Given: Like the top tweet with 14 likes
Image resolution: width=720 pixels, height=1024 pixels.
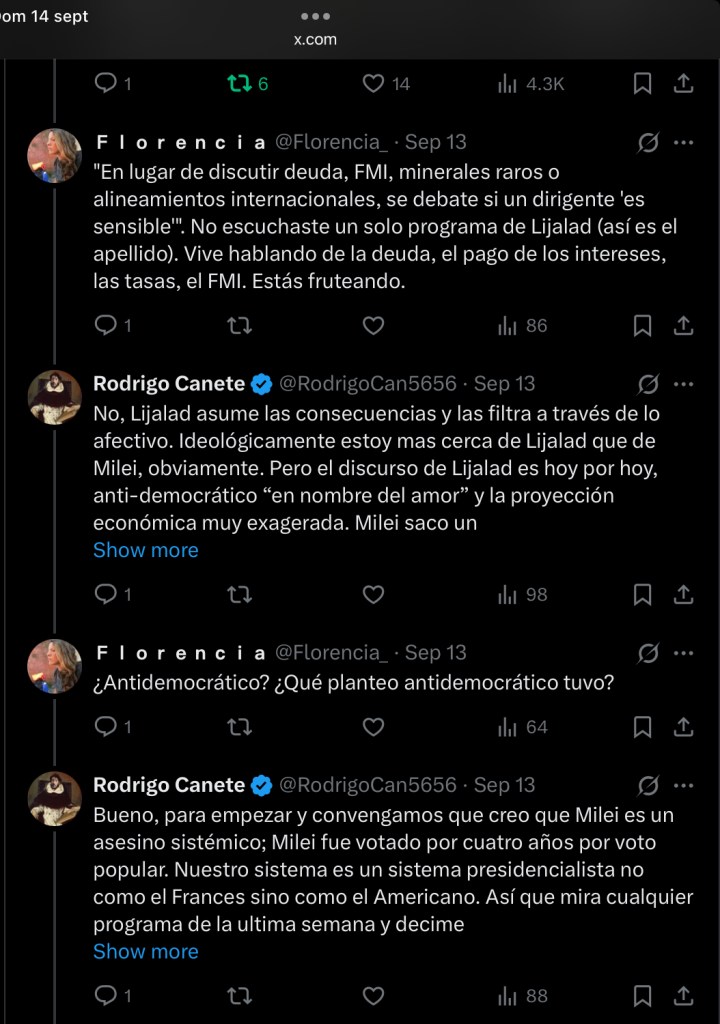Looking at the screenshot, I should pyautogui.click(x=373, y=84).
